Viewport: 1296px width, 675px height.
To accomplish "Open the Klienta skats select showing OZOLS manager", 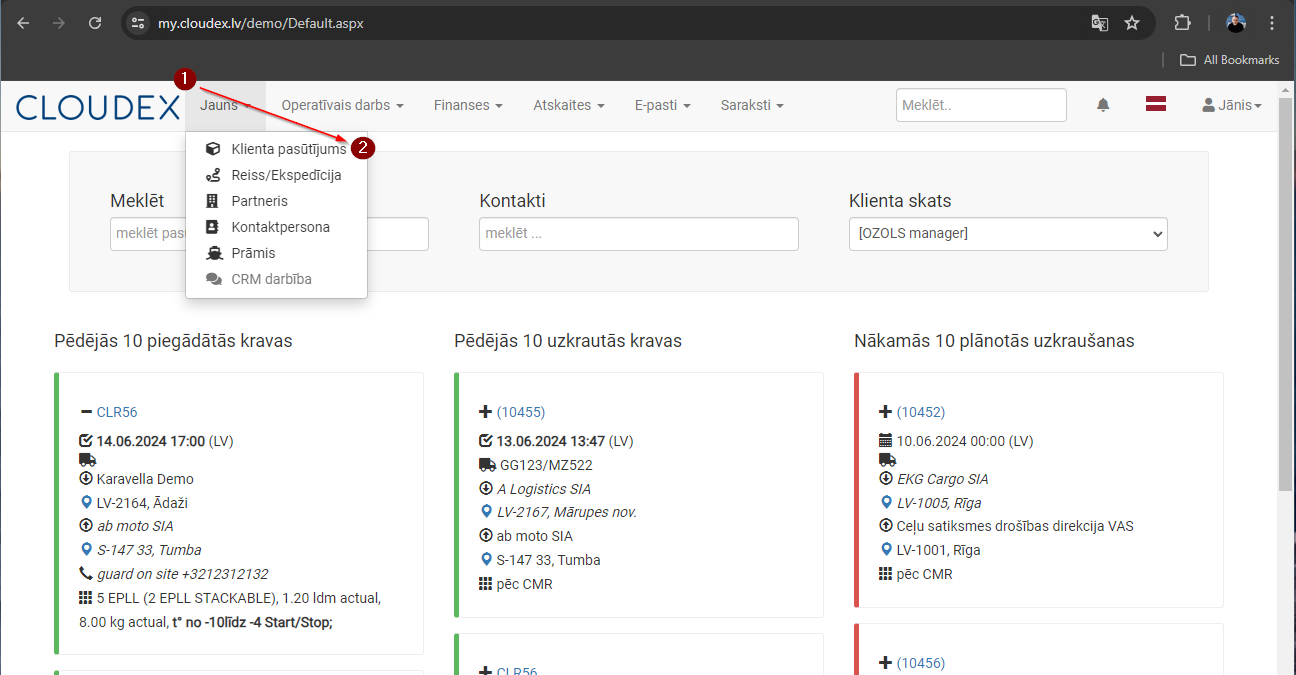I will point(1008,234).
